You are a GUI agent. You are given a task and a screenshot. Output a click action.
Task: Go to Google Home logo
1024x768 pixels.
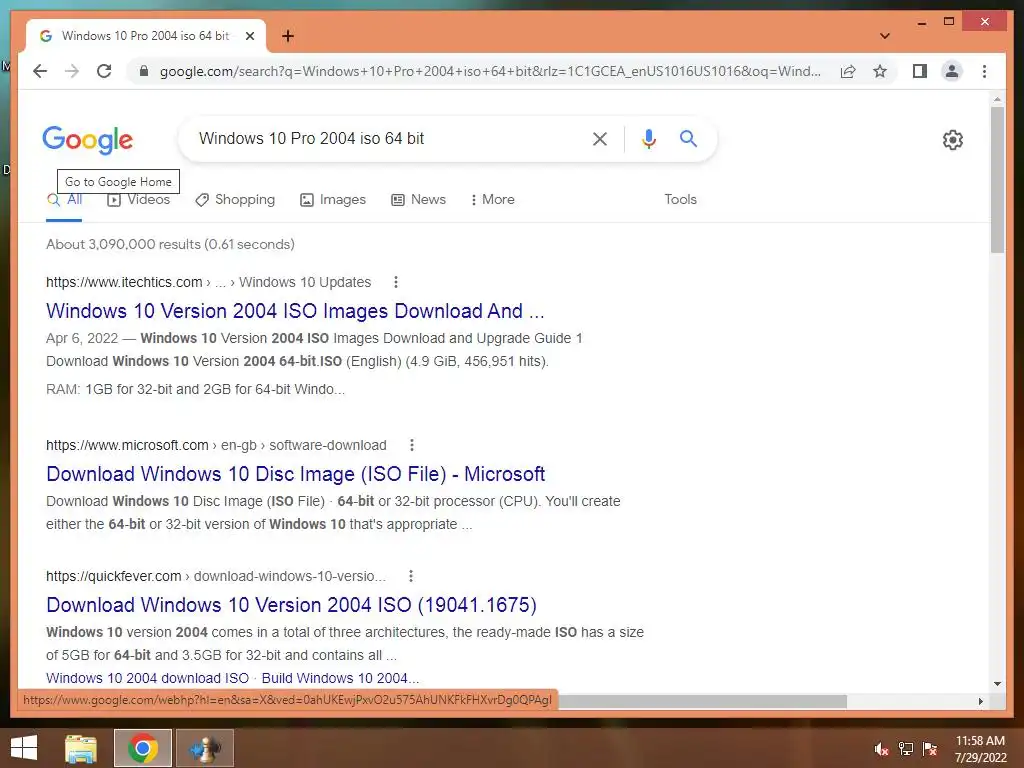pos(88,140)
